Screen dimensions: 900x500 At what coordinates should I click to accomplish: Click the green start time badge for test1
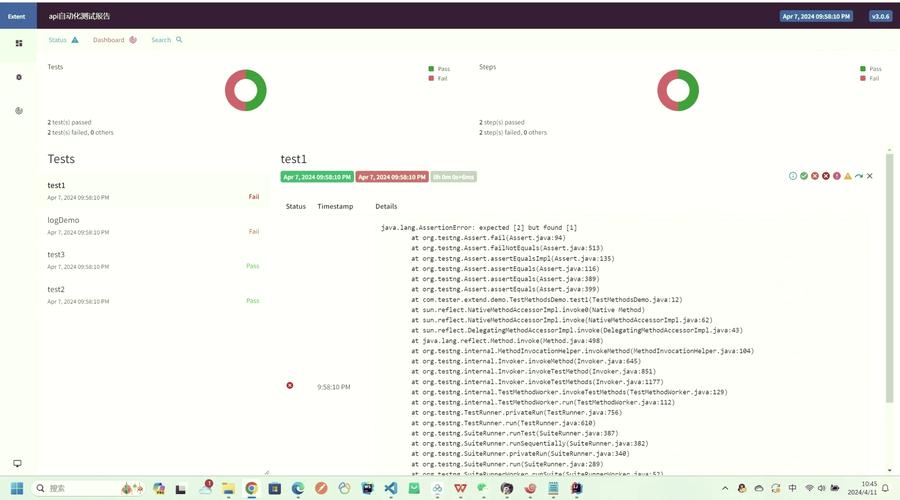[x=317, y=177]
